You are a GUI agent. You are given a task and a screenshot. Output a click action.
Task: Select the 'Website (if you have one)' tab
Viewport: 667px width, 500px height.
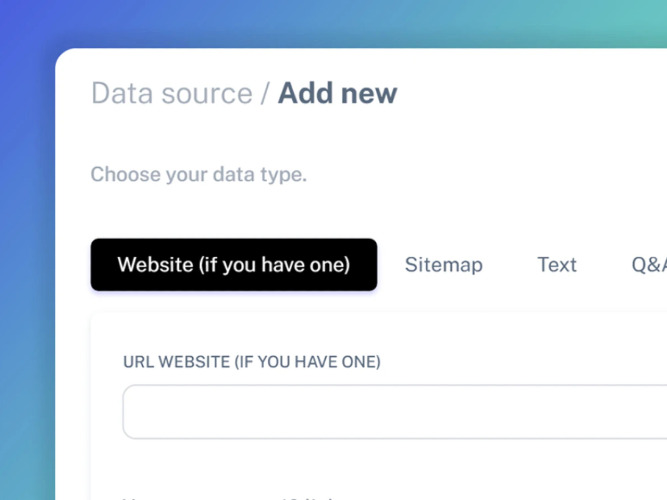233,265
